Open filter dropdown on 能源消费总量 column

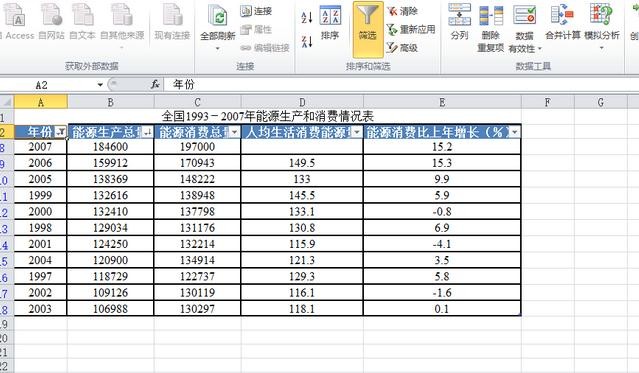[235, 132]
